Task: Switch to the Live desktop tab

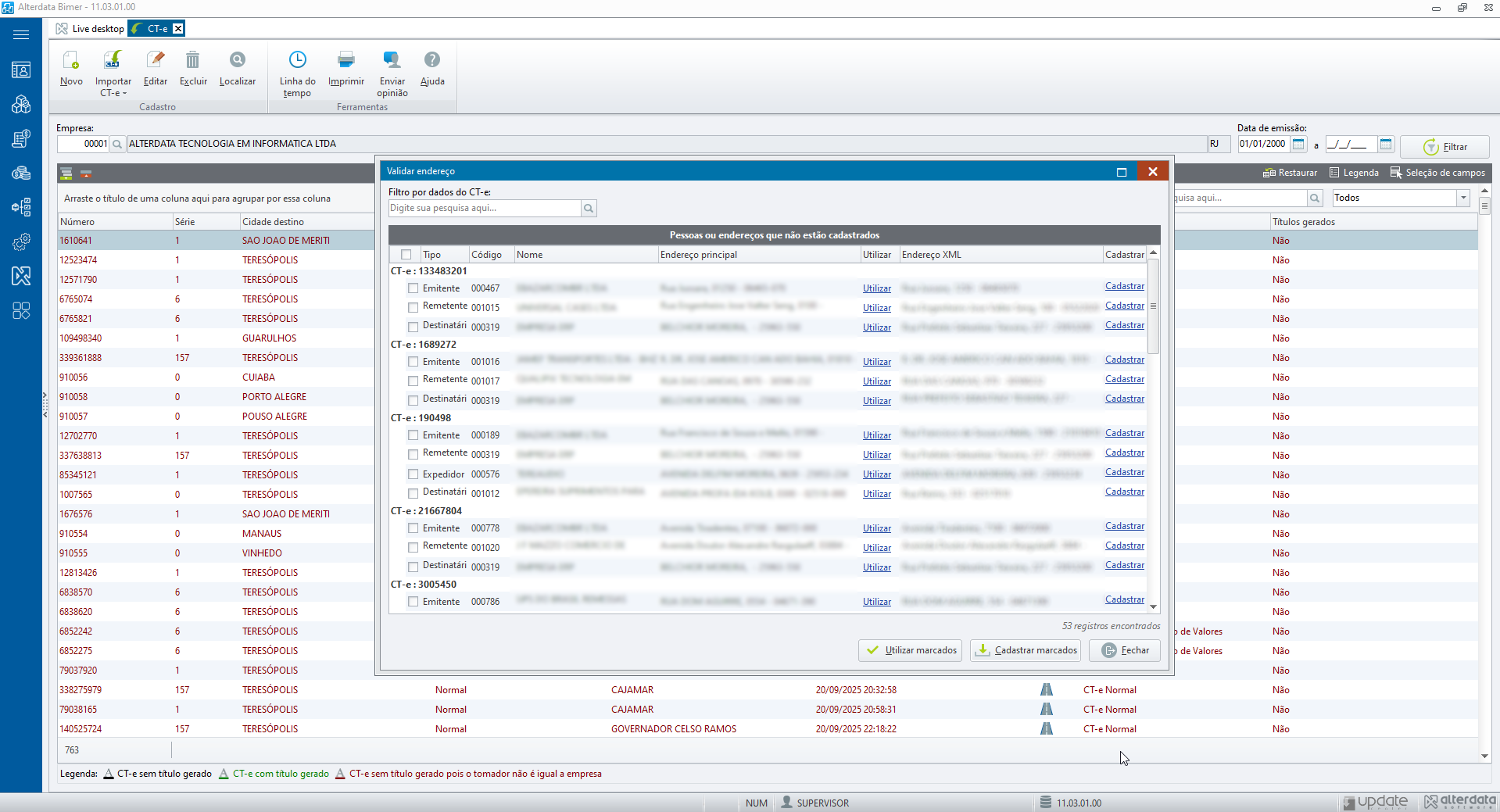Action: tap(90, 29)
